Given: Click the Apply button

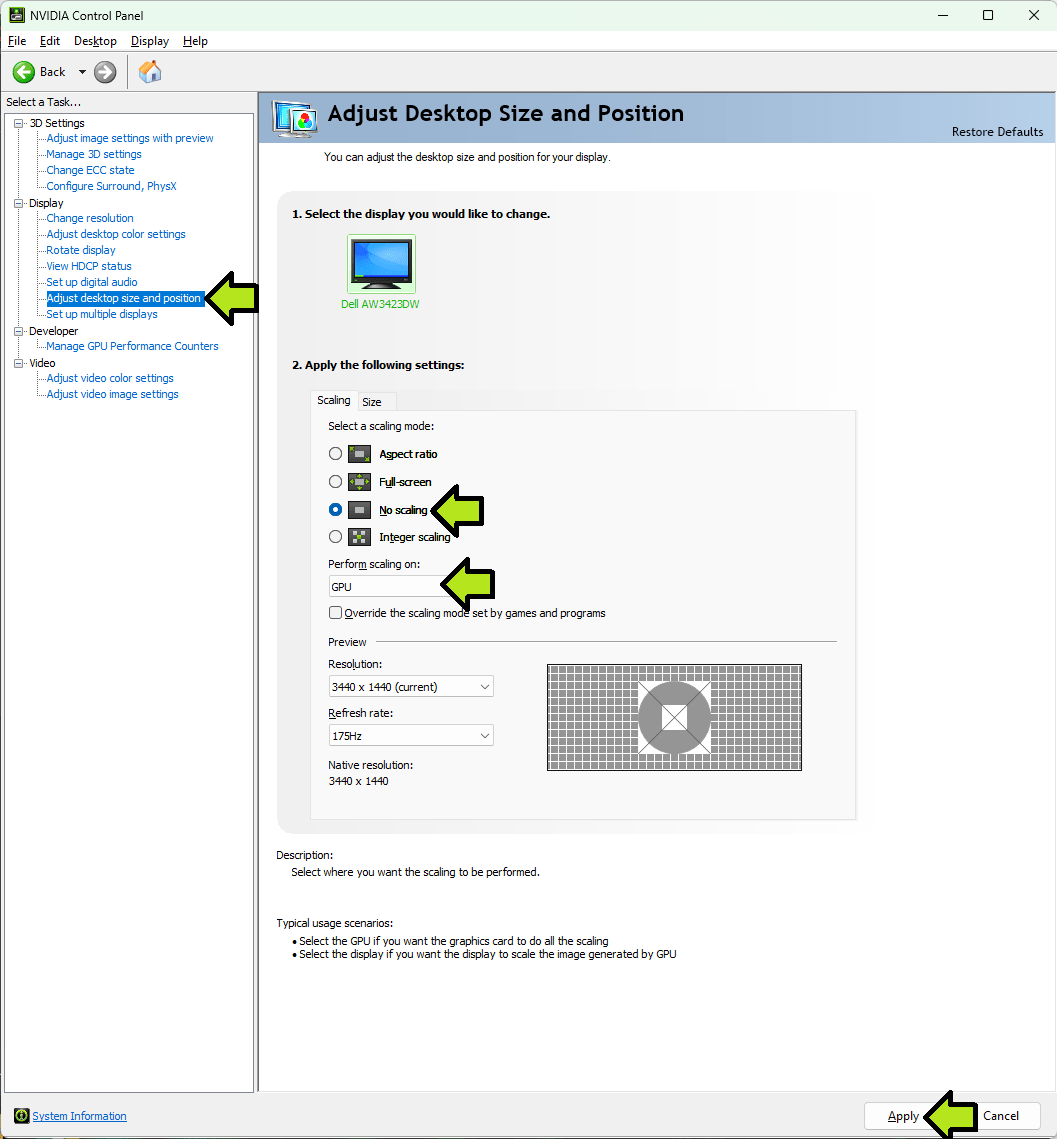Looking at the screenshot, I should (x=903, y=1116).
